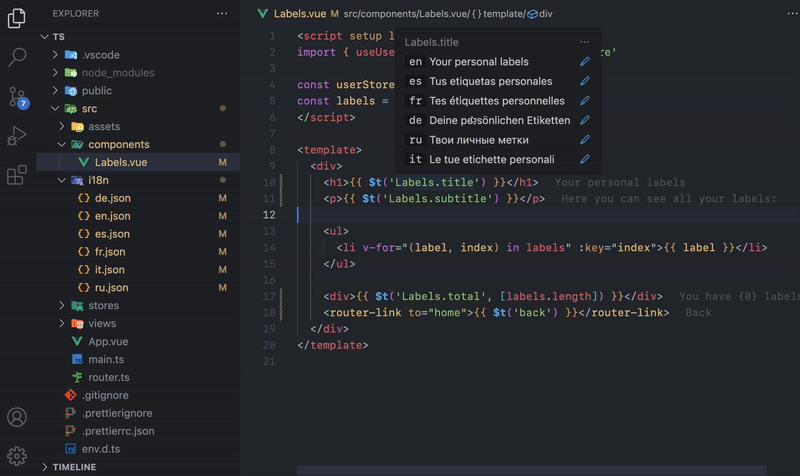Click the Labels.title popup header text

coord(431,42)
